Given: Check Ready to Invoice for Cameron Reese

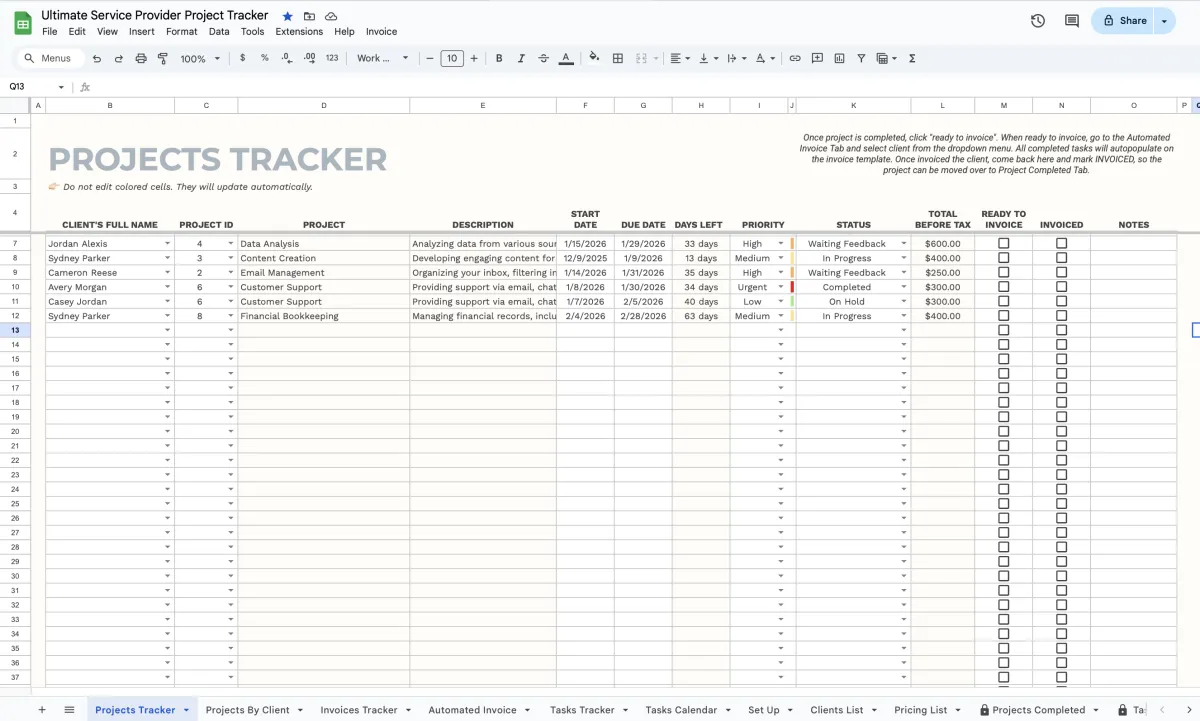Looking at the screenshot, I should coord(1004,272).
